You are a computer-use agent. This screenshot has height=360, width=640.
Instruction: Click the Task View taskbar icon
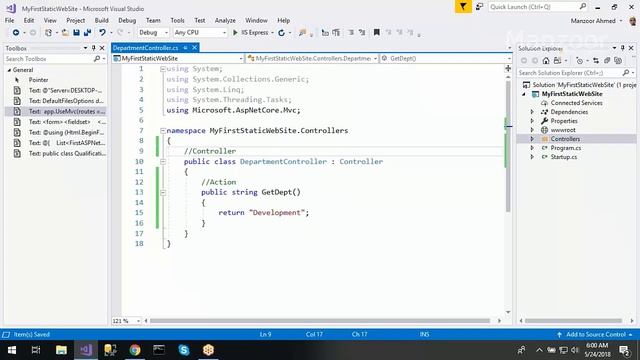click(36, 350)
